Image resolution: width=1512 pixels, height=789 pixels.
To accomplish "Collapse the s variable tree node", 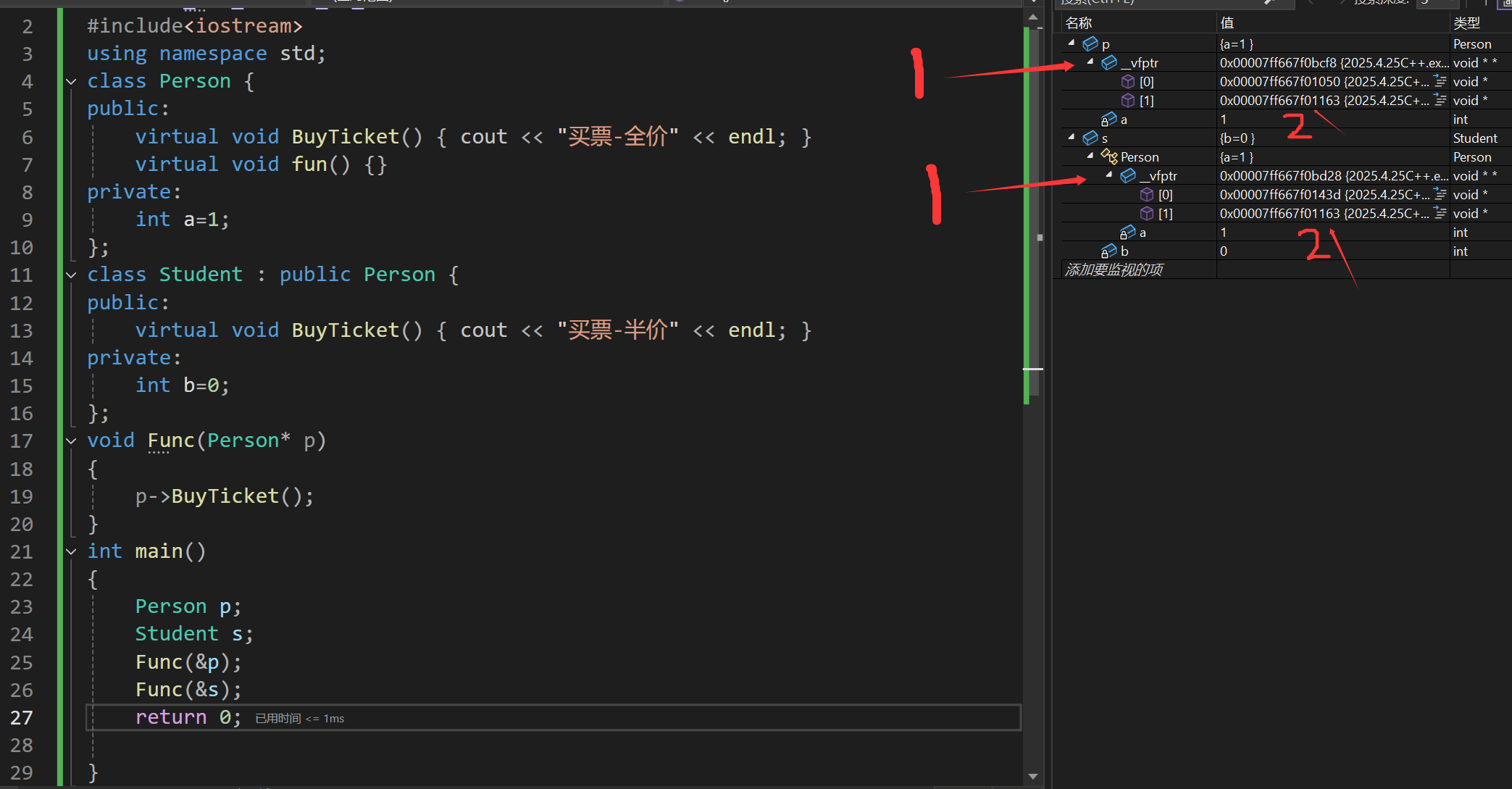I will click(x=1072, y=138).
